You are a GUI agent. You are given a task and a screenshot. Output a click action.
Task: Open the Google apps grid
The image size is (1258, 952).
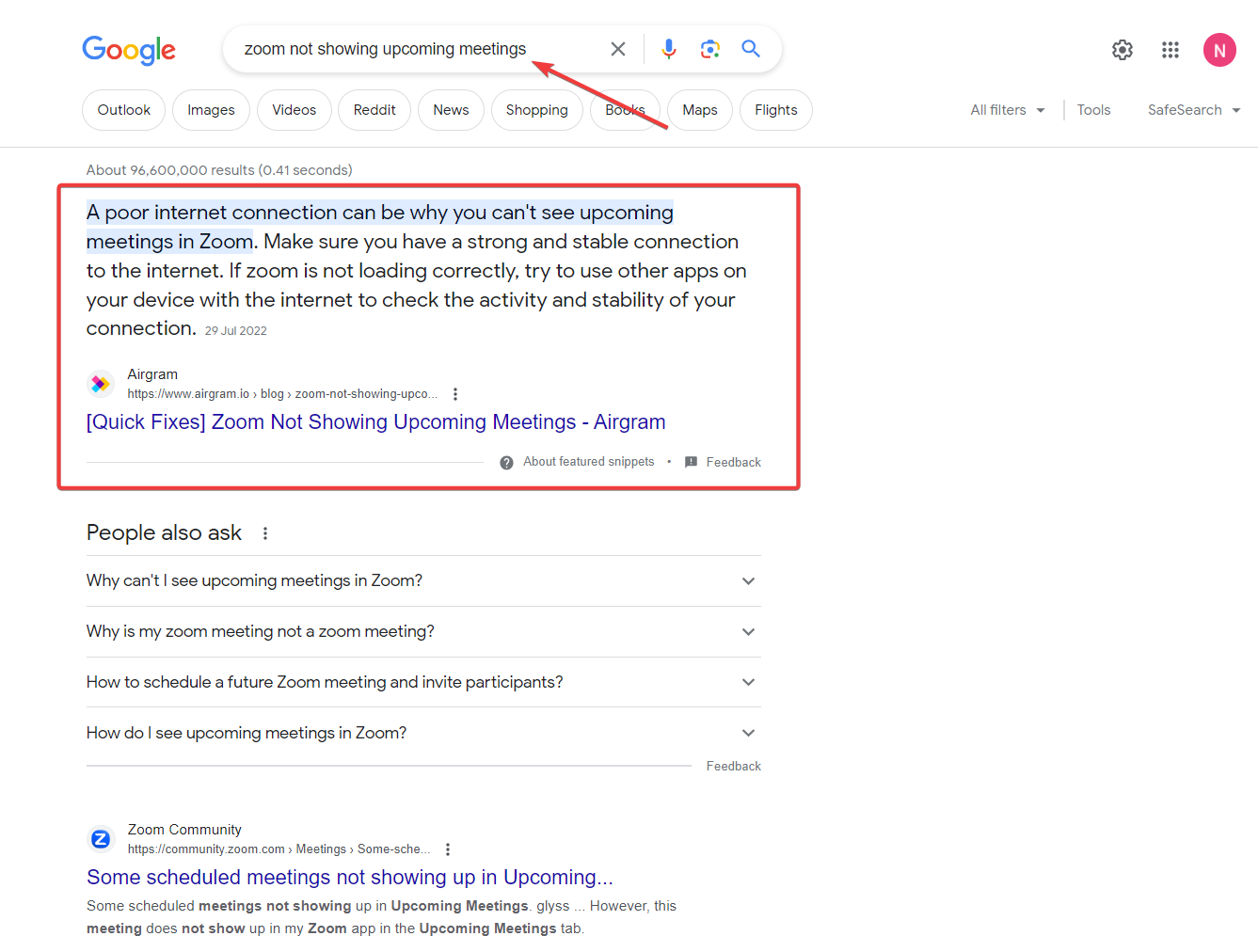coord(1170,50)
